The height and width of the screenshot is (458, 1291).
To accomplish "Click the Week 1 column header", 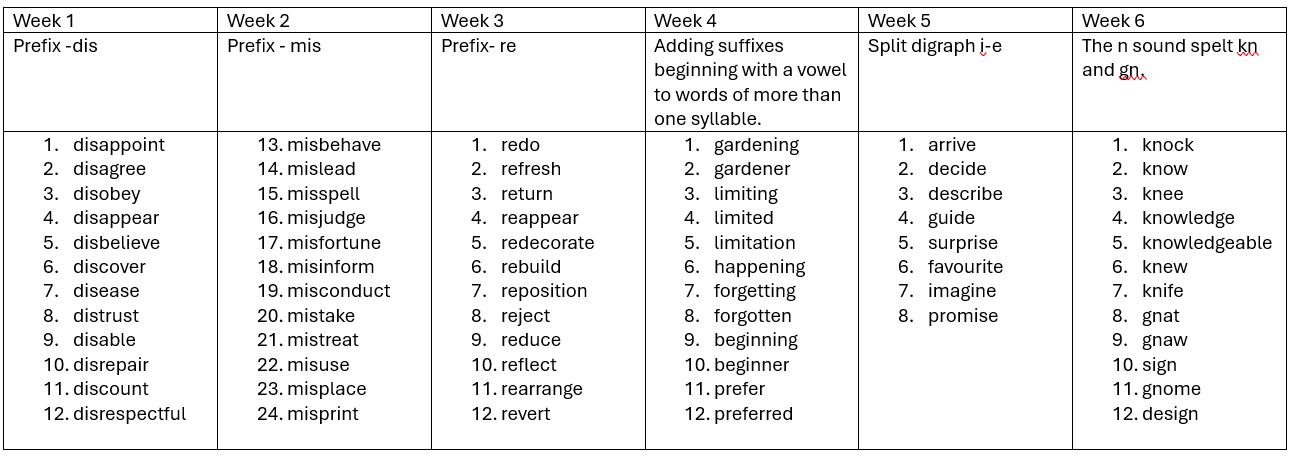I will 43,21.
